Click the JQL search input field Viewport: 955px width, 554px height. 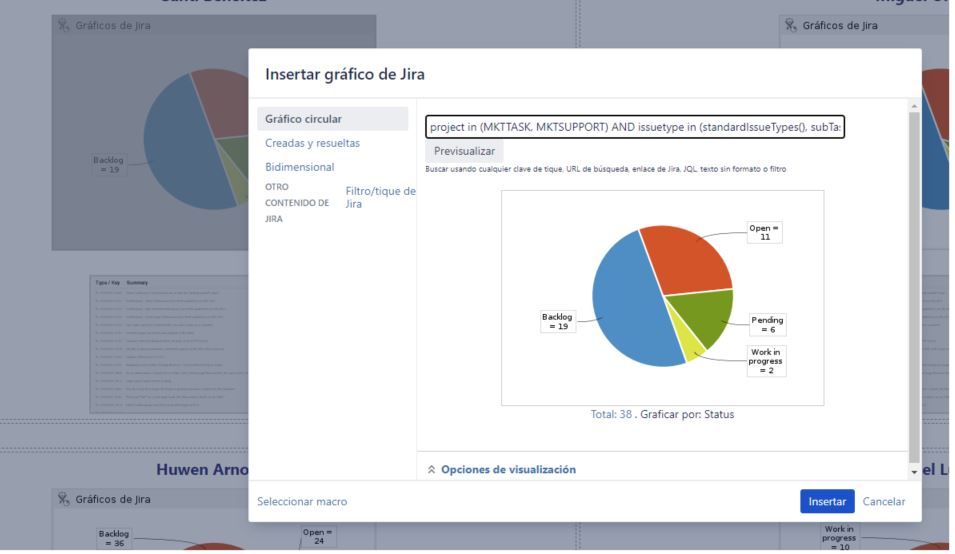point(635,127)
